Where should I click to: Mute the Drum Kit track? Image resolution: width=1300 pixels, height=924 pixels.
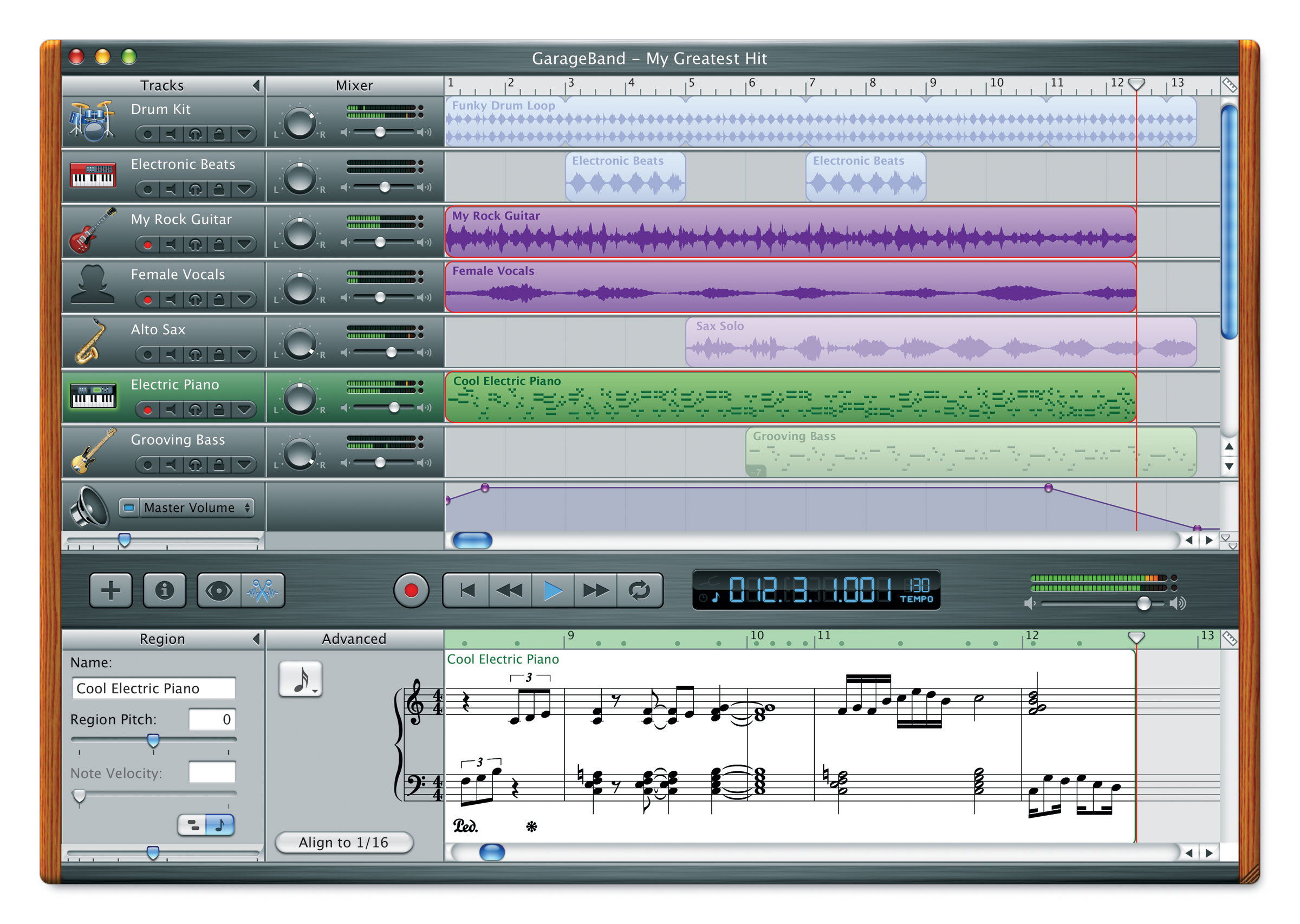(x=171, y=134)
